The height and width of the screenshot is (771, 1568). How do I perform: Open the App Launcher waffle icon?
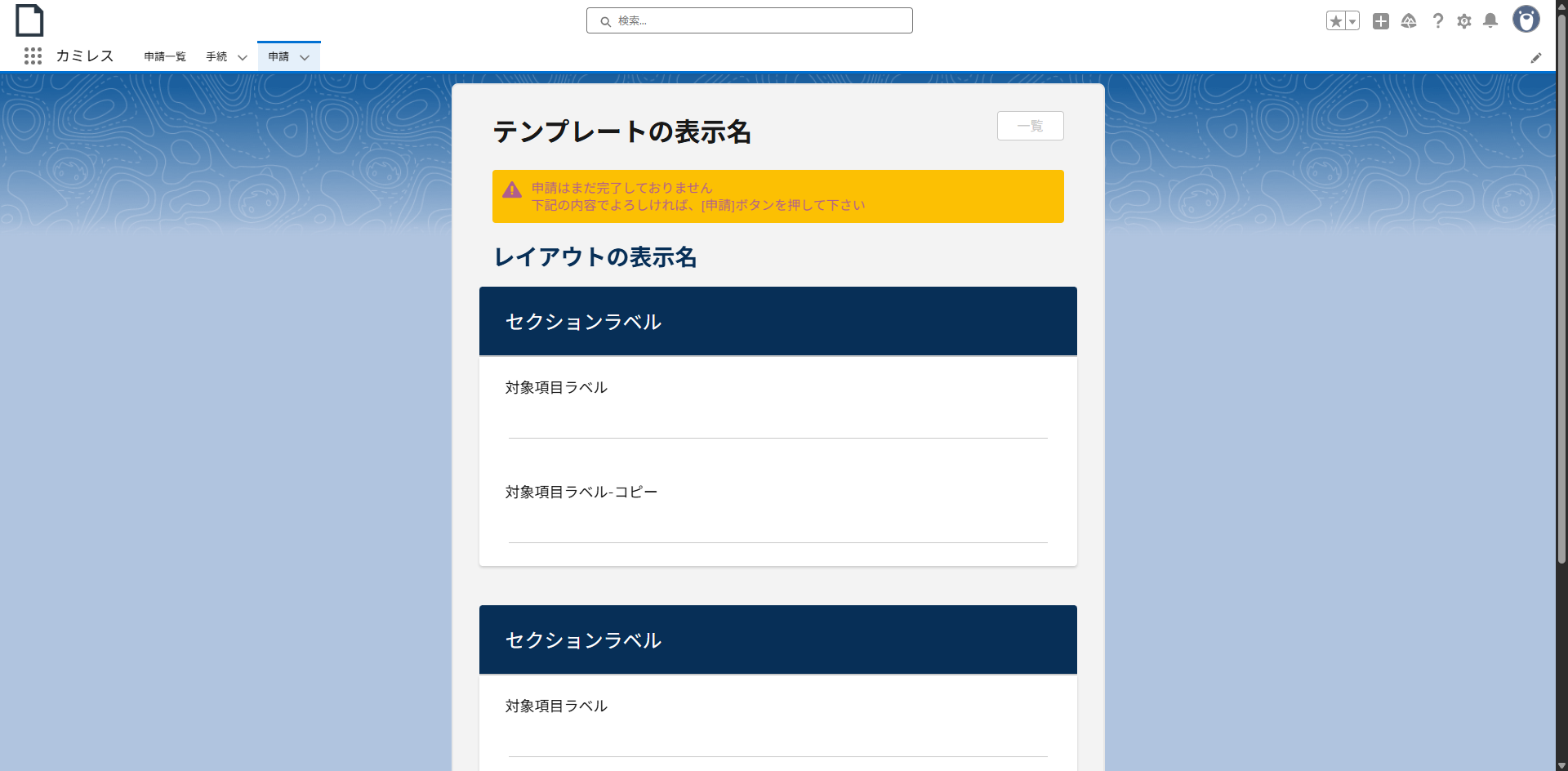[33, 56]
